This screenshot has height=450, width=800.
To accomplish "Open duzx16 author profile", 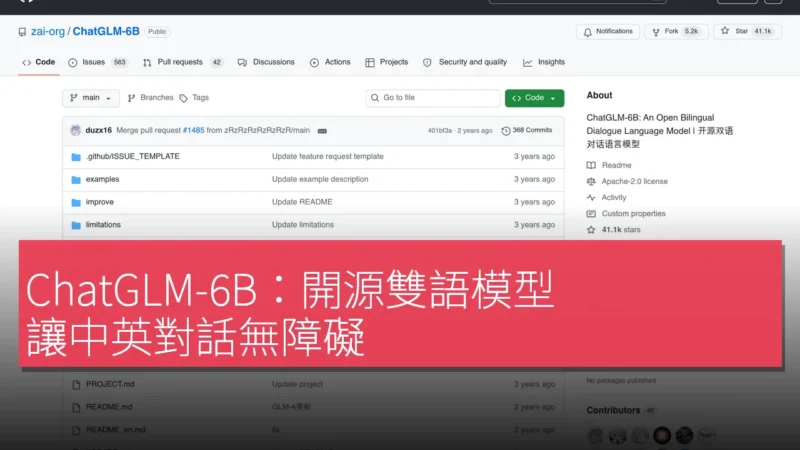I will (98, 131).
